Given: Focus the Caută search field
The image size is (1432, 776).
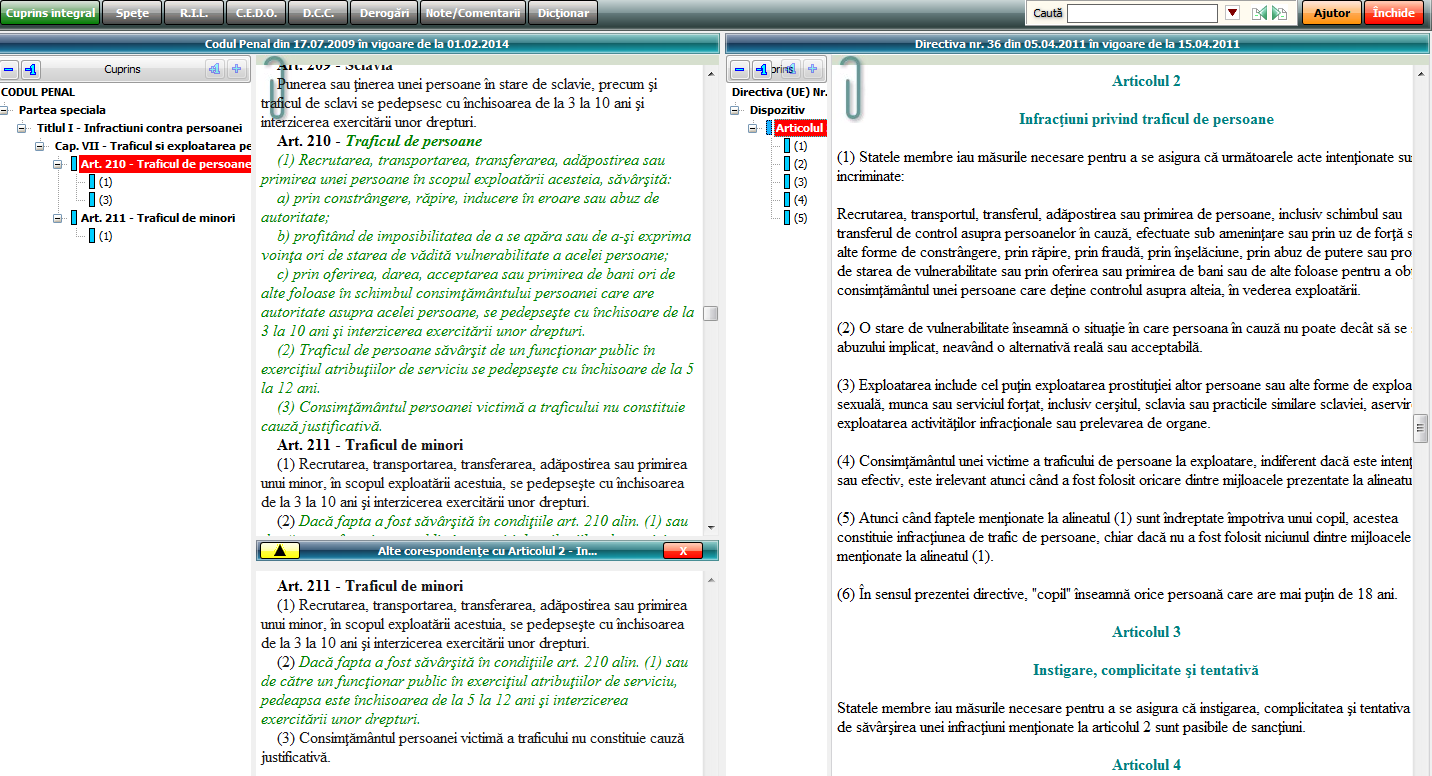Looking at the screenshot, I should coord(1142,13).
